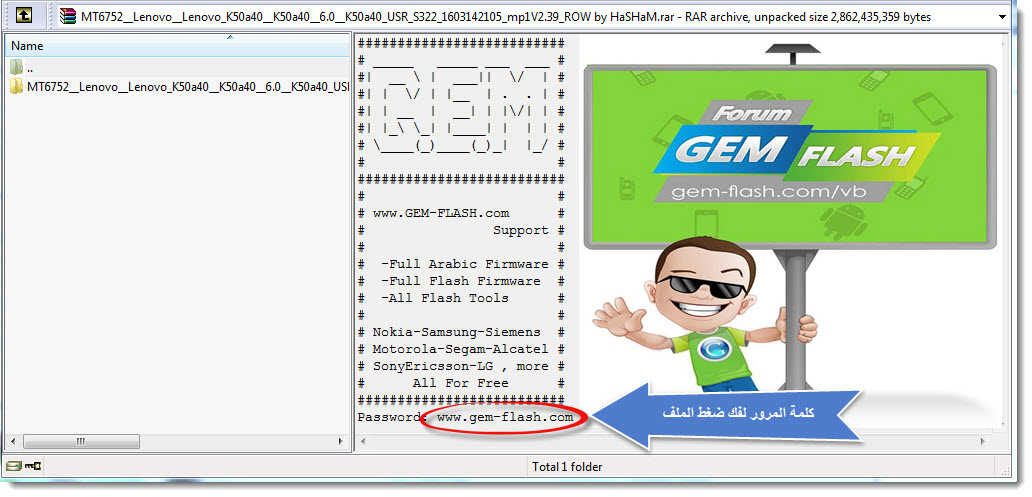Click the 'SonyEricsson-LG , more' comment line
Image resolution: width=1032 pixels, height=497 pixels.
(460, 366)
